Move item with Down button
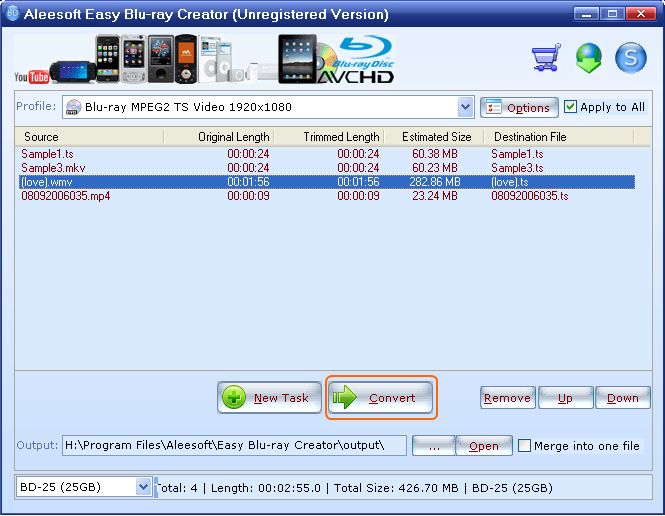Screen dimensions: 665x516 click(623, 398)
